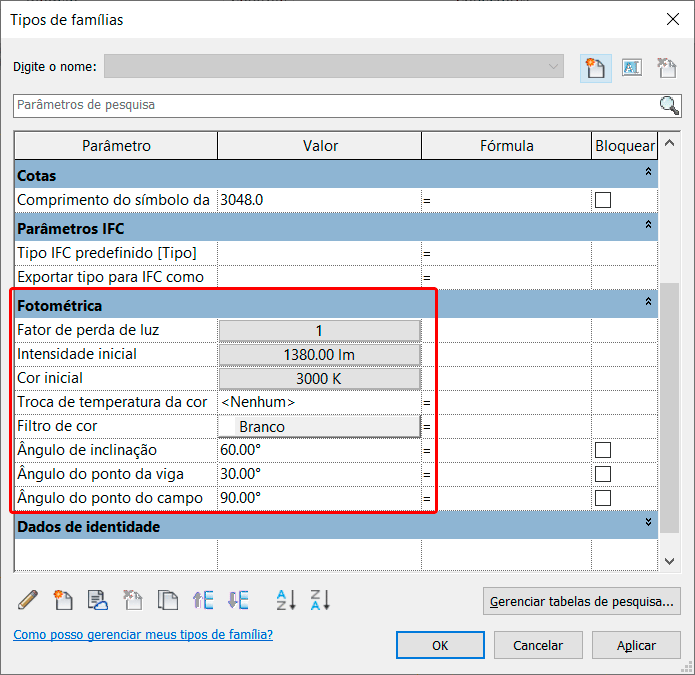Click the Fórmula column header

pos(506,146)
